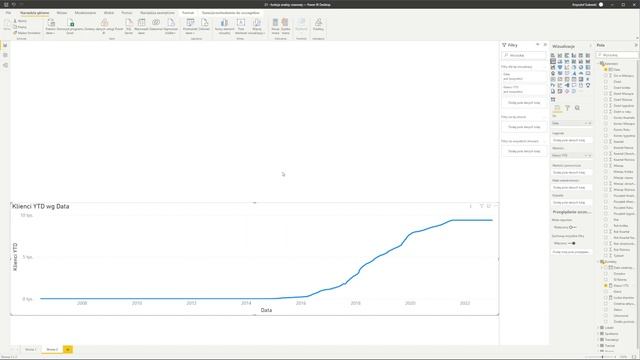Viewport: 640px width, 360px height.
Task: Expand the Lokale table in Pola
Action: 598,328
